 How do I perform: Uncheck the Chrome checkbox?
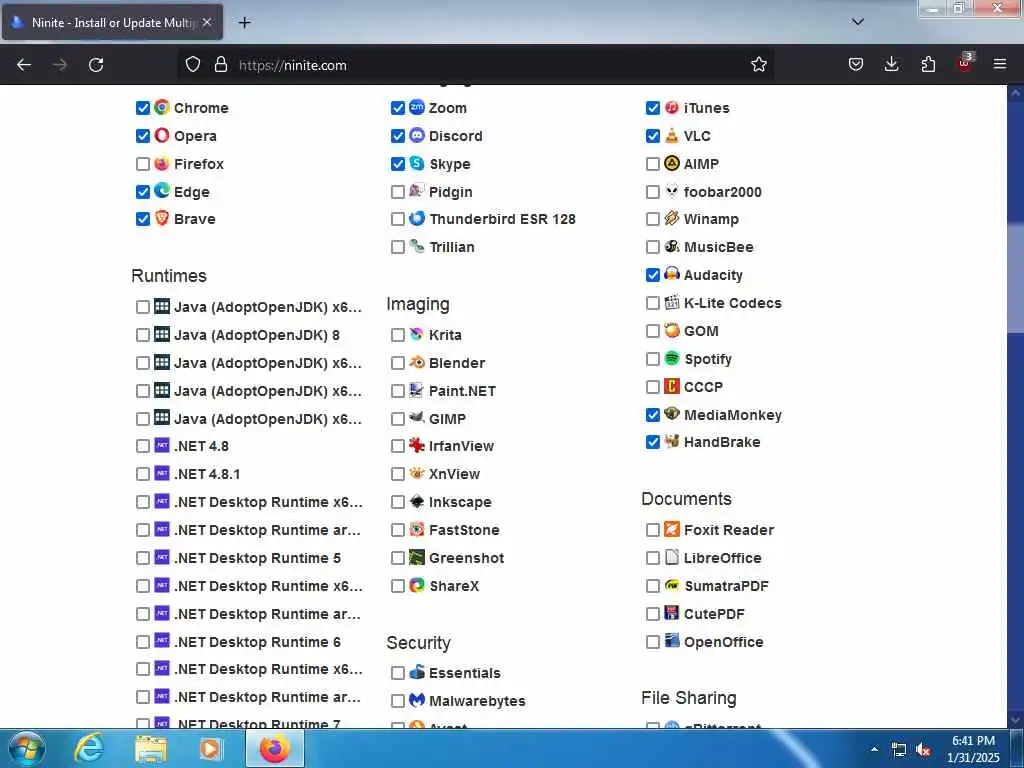click(x=142, y=108)
